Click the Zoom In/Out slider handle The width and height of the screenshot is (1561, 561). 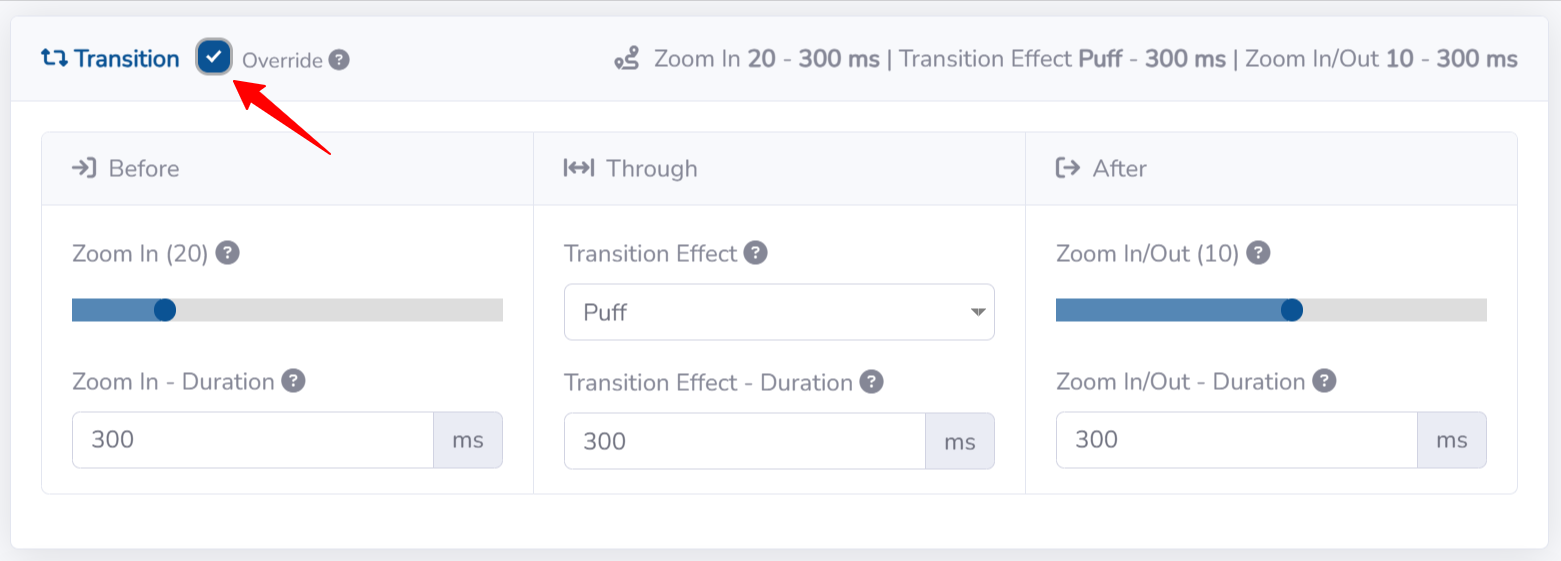[x=1292, y=310]
